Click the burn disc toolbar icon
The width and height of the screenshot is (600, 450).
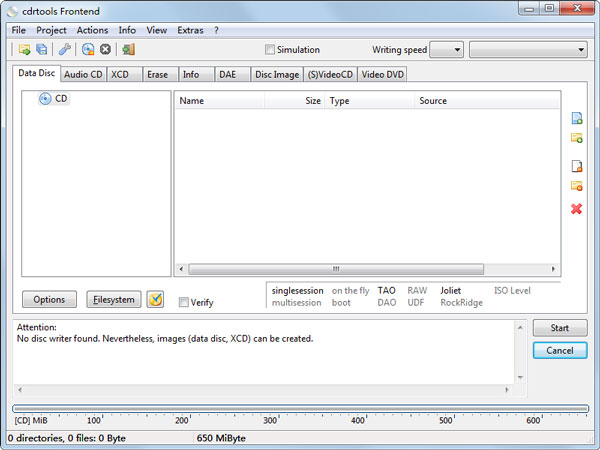pyautogui.click(x=88, y=49)
